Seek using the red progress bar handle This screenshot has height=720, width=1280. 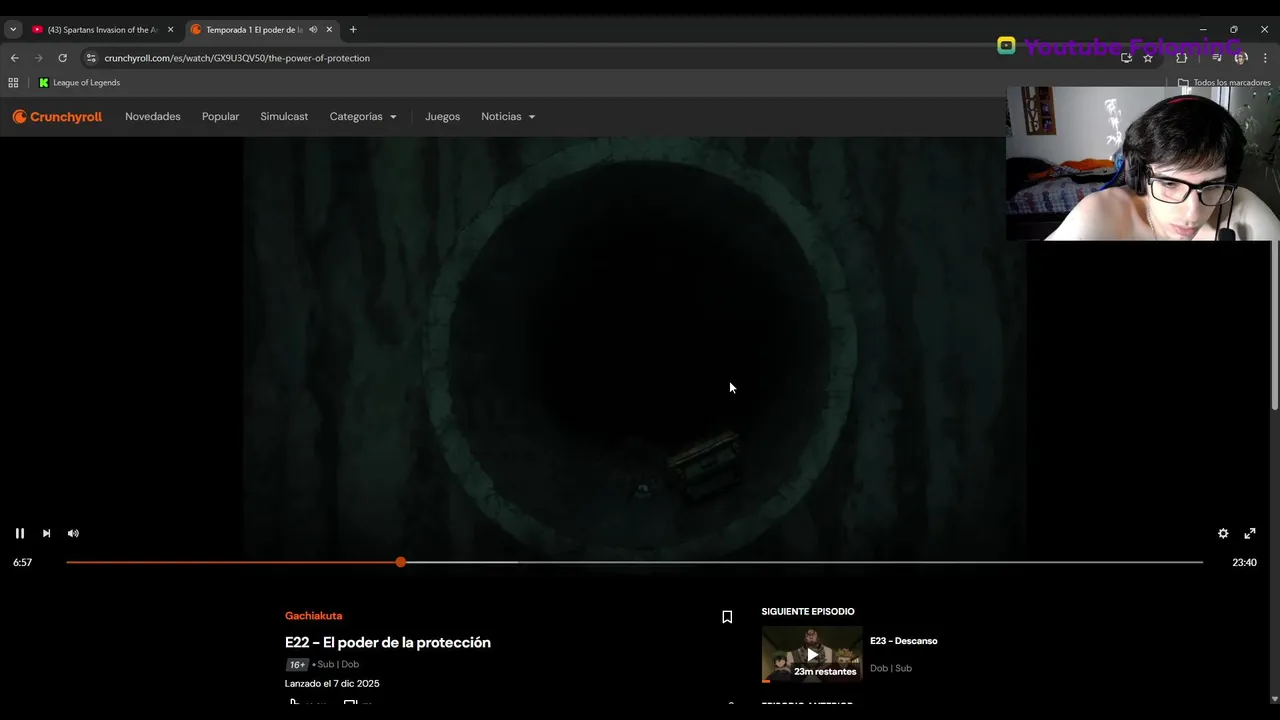401,562
